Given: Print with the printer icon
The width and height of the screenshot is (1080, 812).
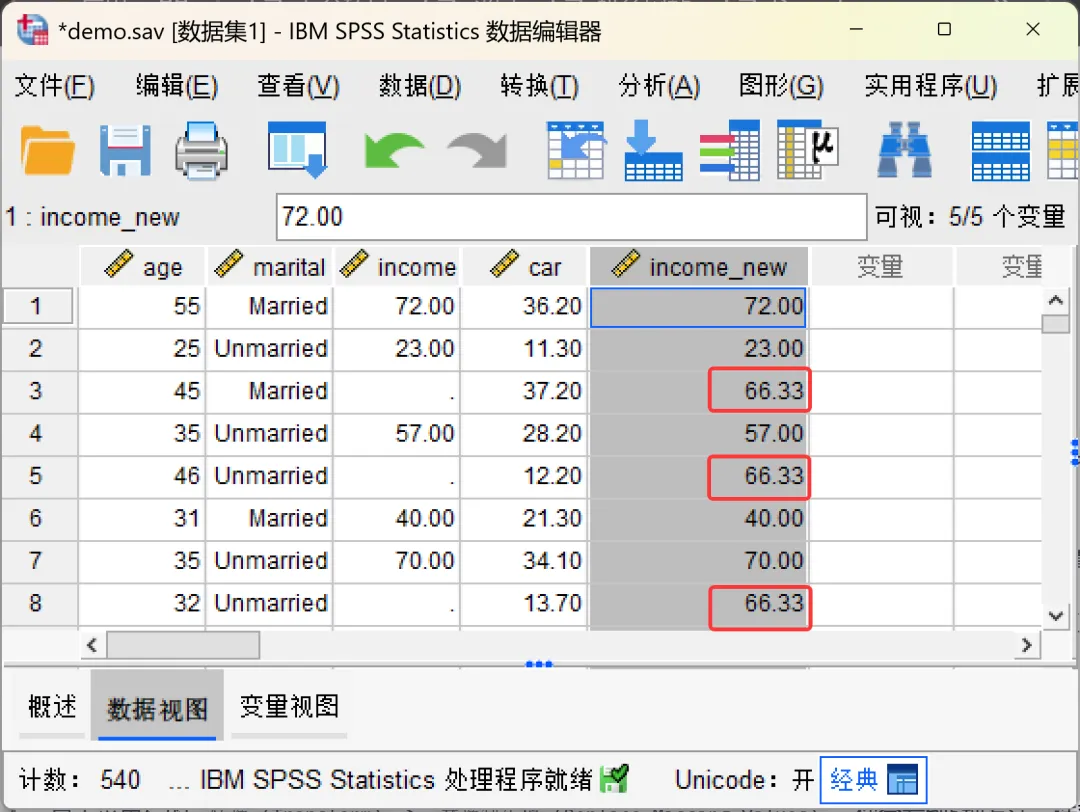Looking at the screenshot, I should 201,151.
